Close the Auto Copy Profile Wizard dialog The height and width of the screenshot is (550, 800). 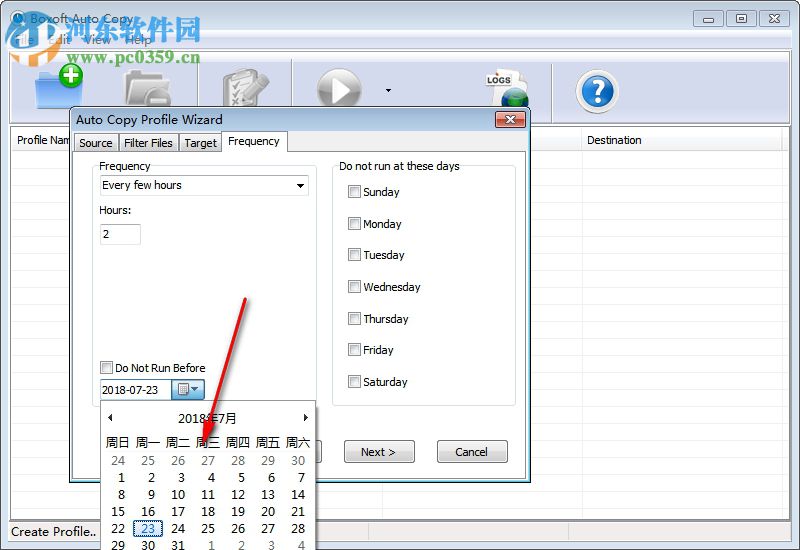click(510, 119)
